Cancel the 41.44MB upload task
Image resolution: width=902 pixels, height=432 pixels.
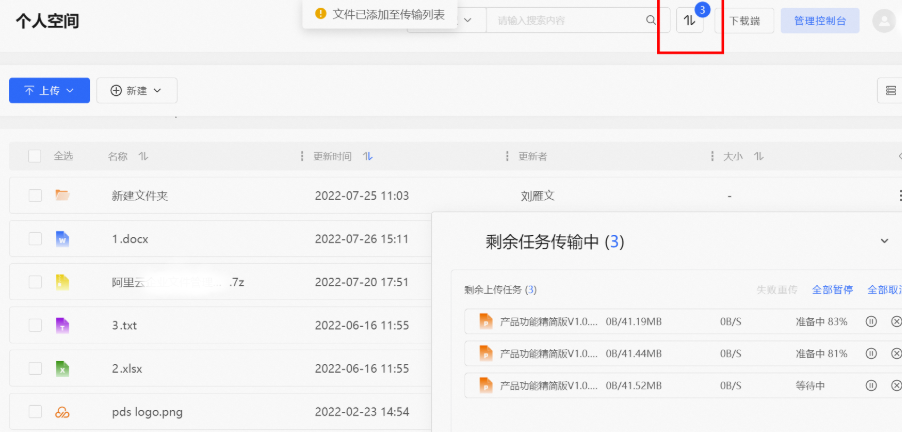coord(896,353)
